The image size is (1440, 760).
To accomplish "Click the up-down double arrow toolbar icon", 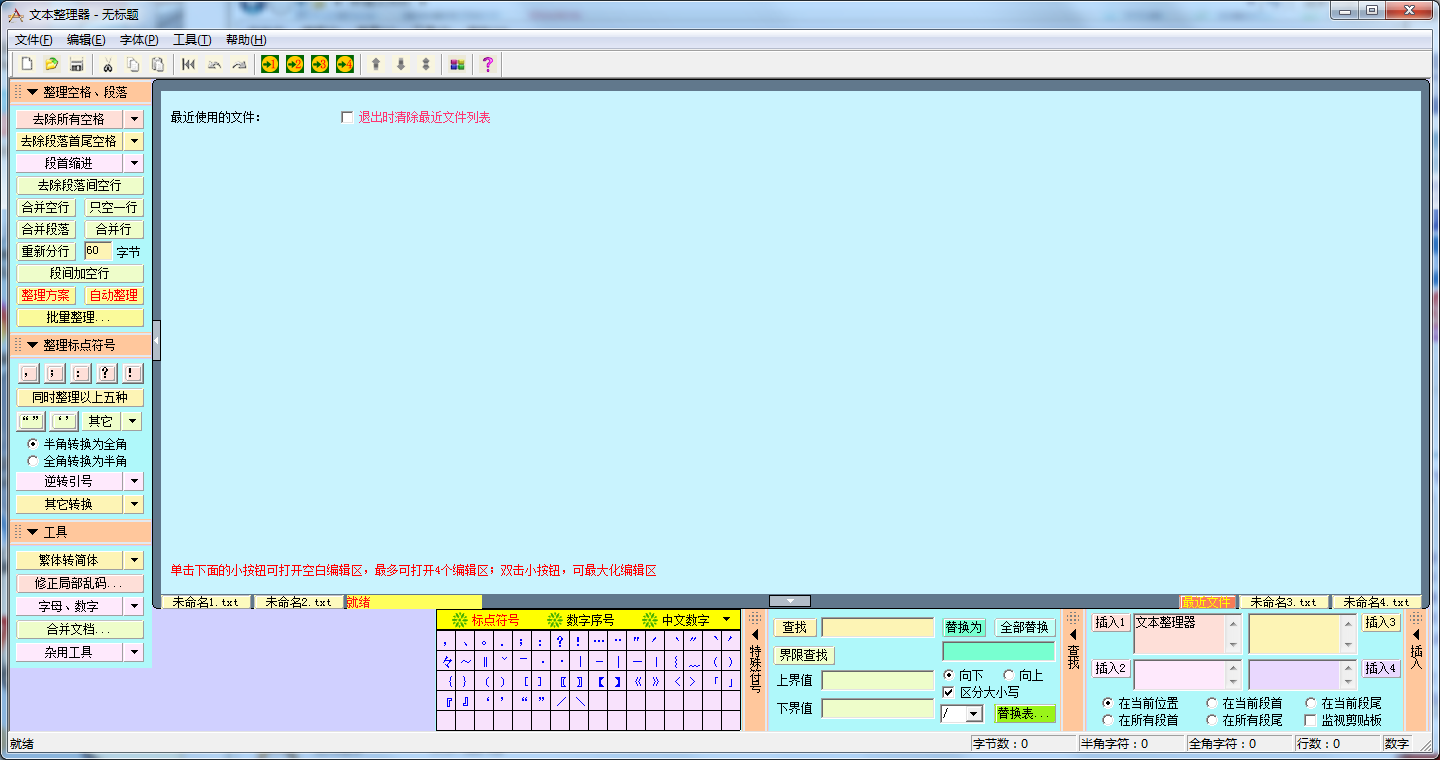I will [x=426, y=64].
